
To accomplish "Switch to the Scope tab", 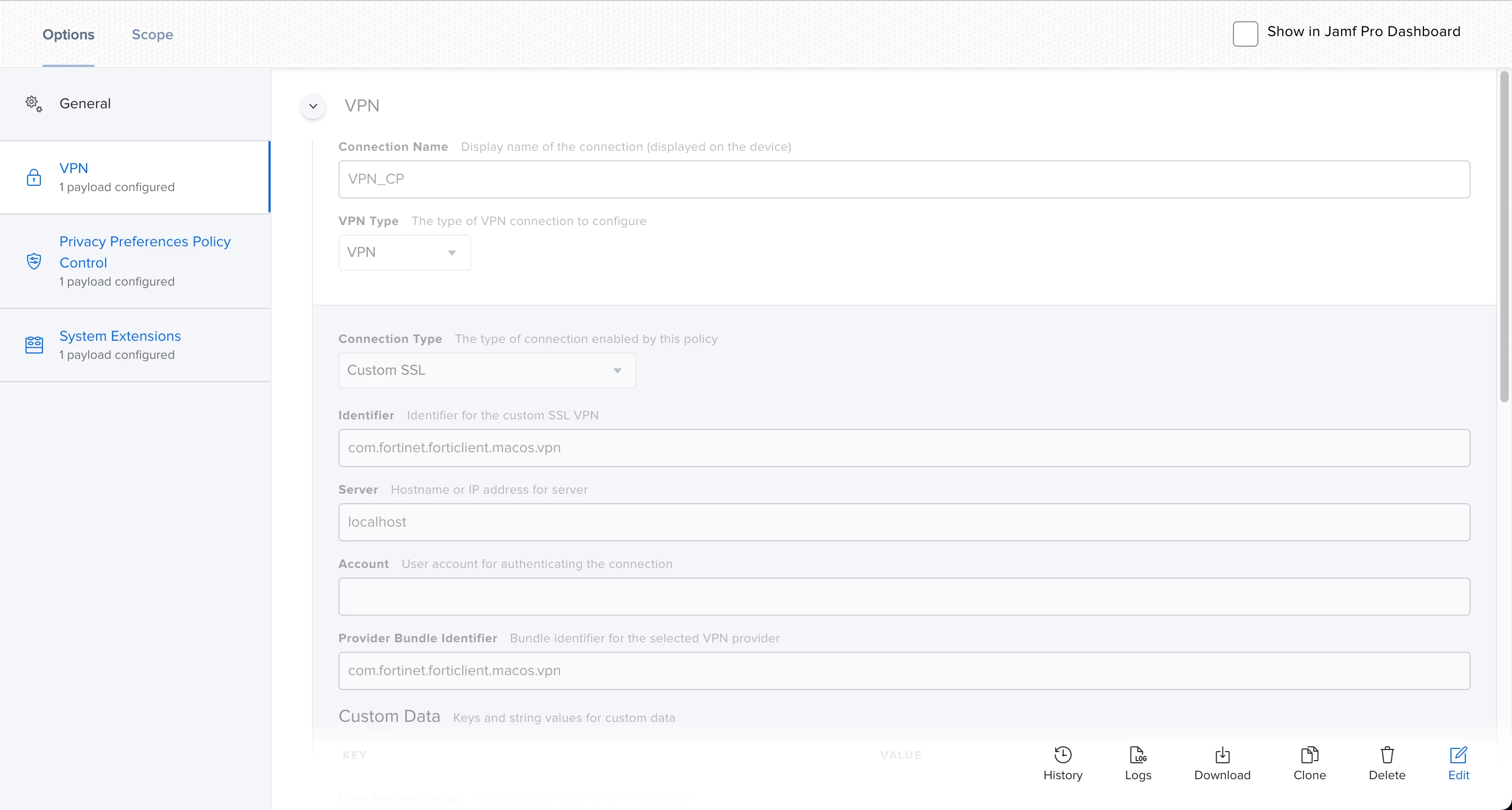I will pyautogui.click(x=153, y=35).
